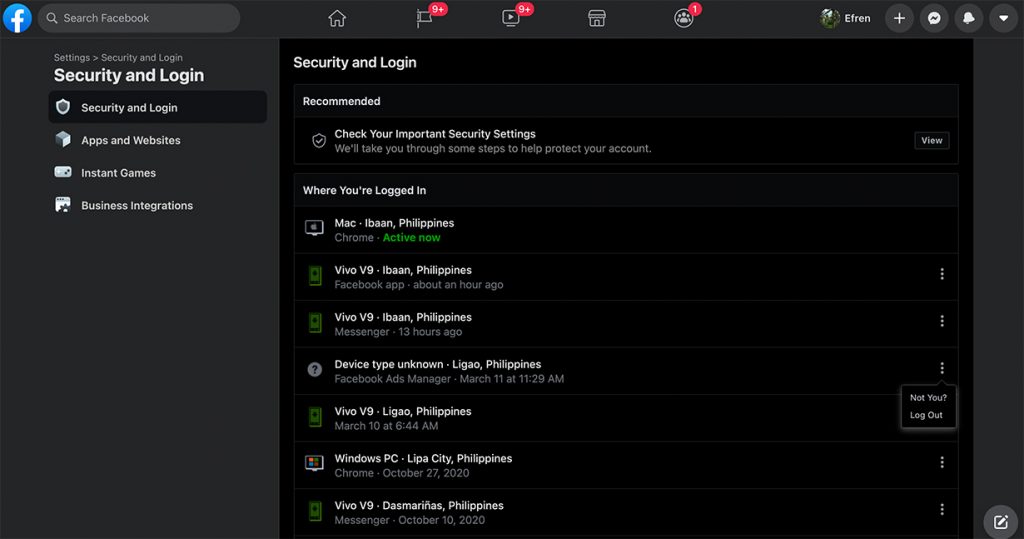
Task: Click the View button for security settings
Action: pos(931,140)
